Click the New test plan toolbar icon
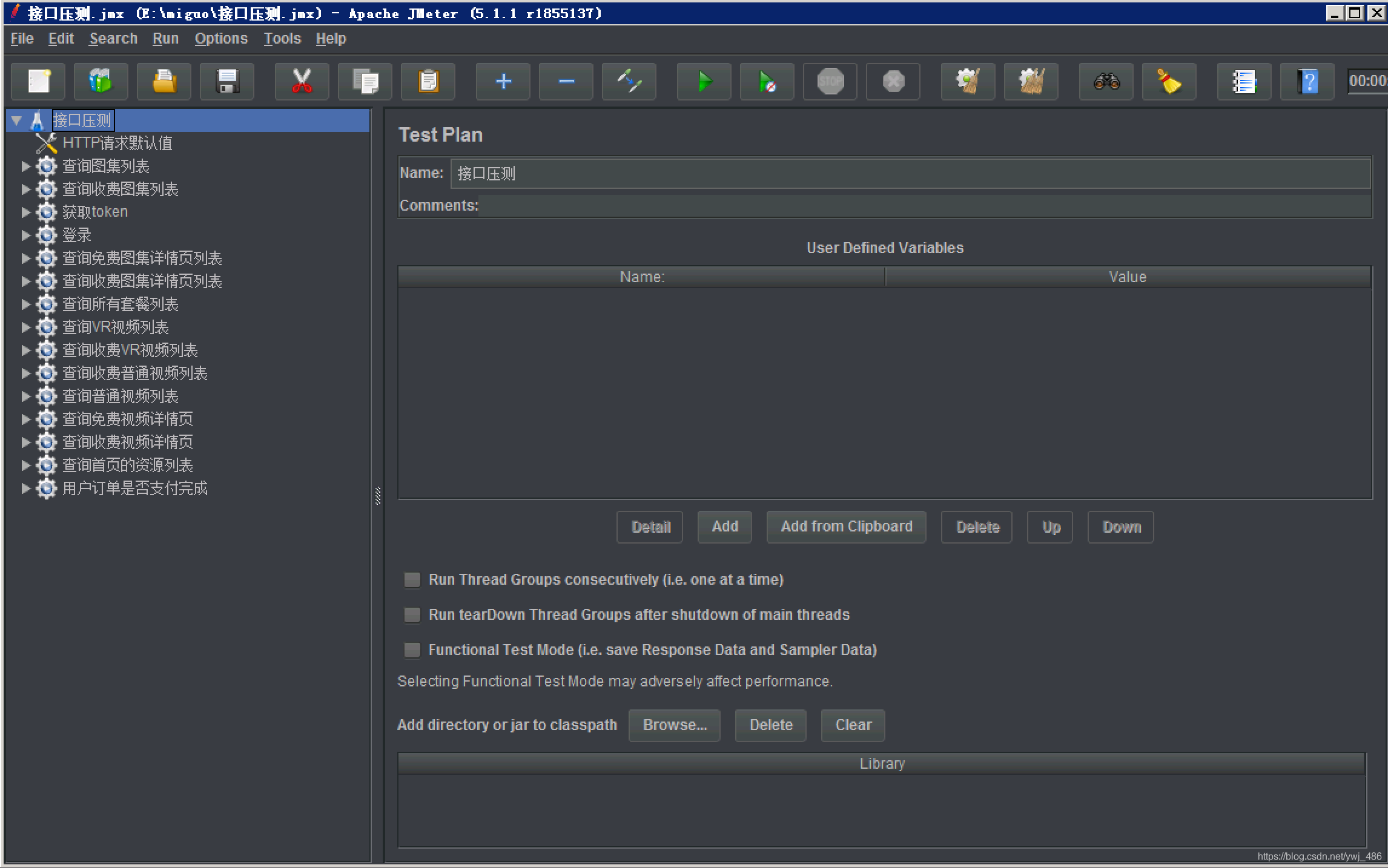 tap(38, 81)
